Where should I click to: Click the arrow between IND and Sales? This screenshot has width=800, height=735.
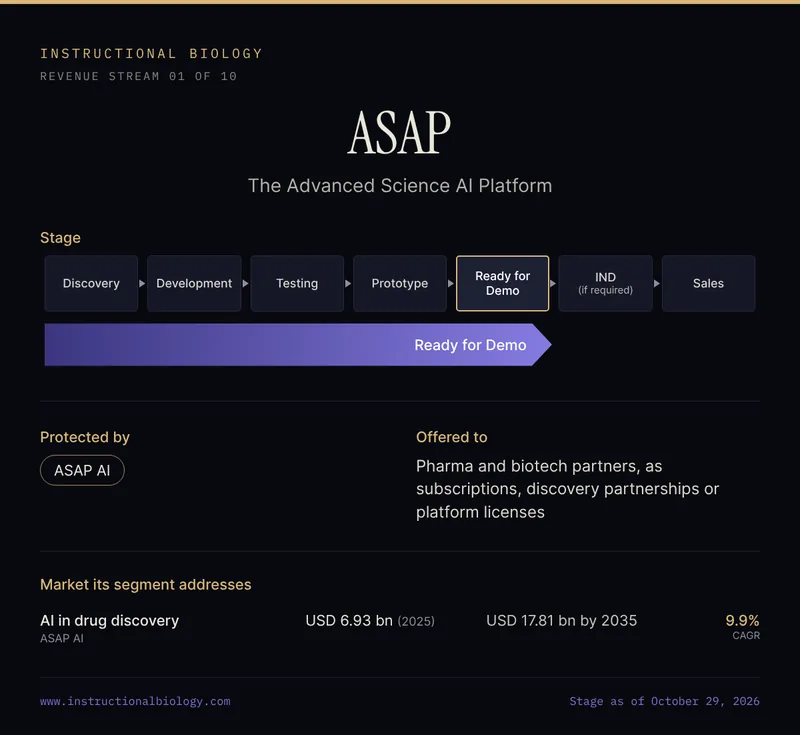pos(657,283)
